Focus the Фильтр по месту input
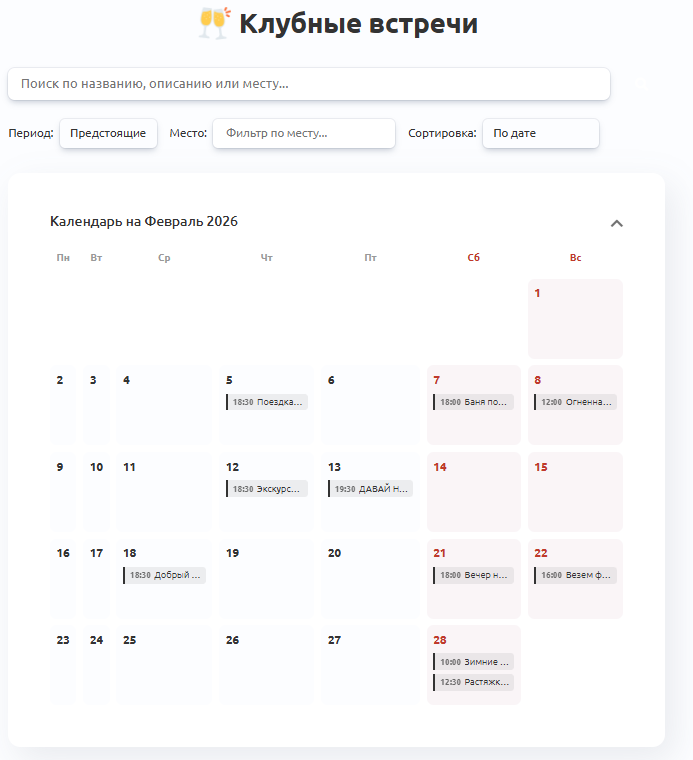Screen dimensions: 693x760 [x=304, y=133]
